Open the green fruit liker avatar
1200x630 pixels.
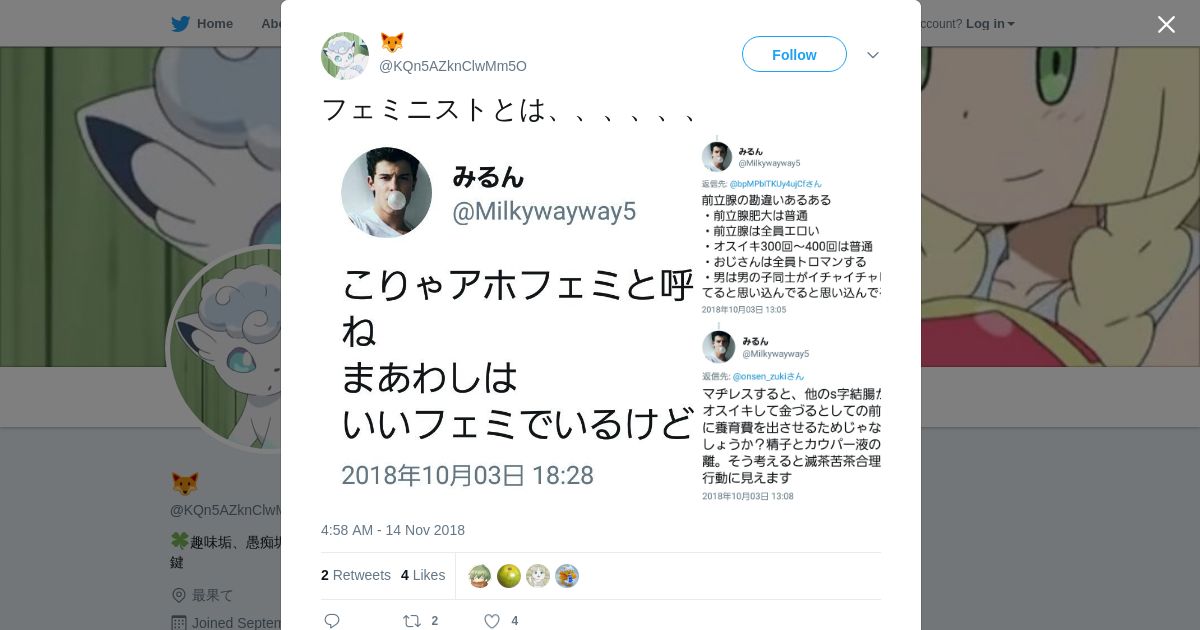click(x=509, y=576)
